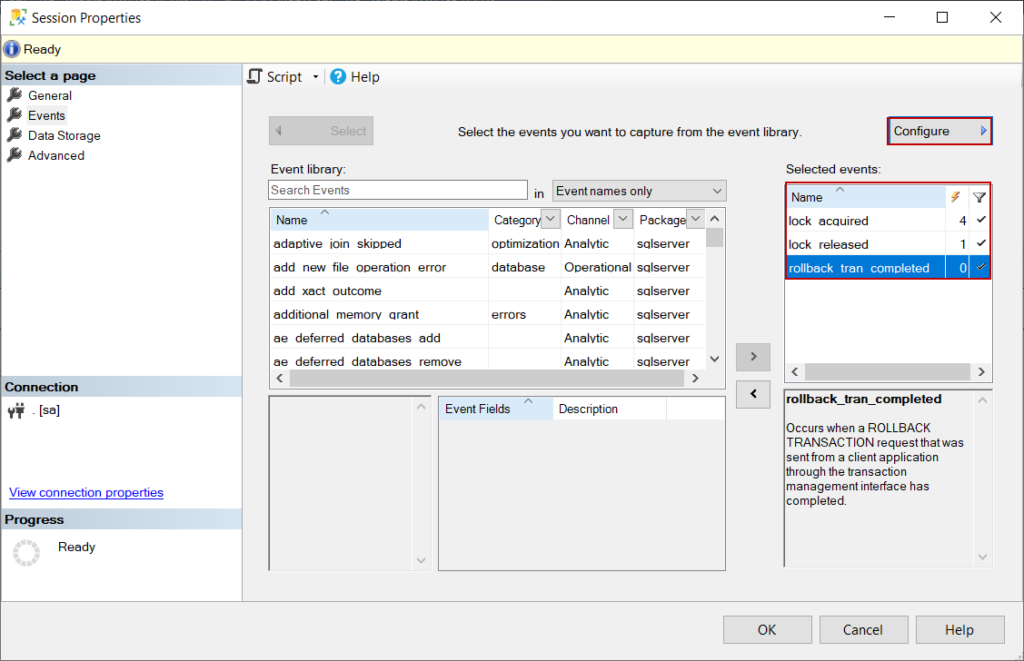Open View connection properties link
Image resolution: width=1024 pixels, height=661 pixels.
pos(86,492)
